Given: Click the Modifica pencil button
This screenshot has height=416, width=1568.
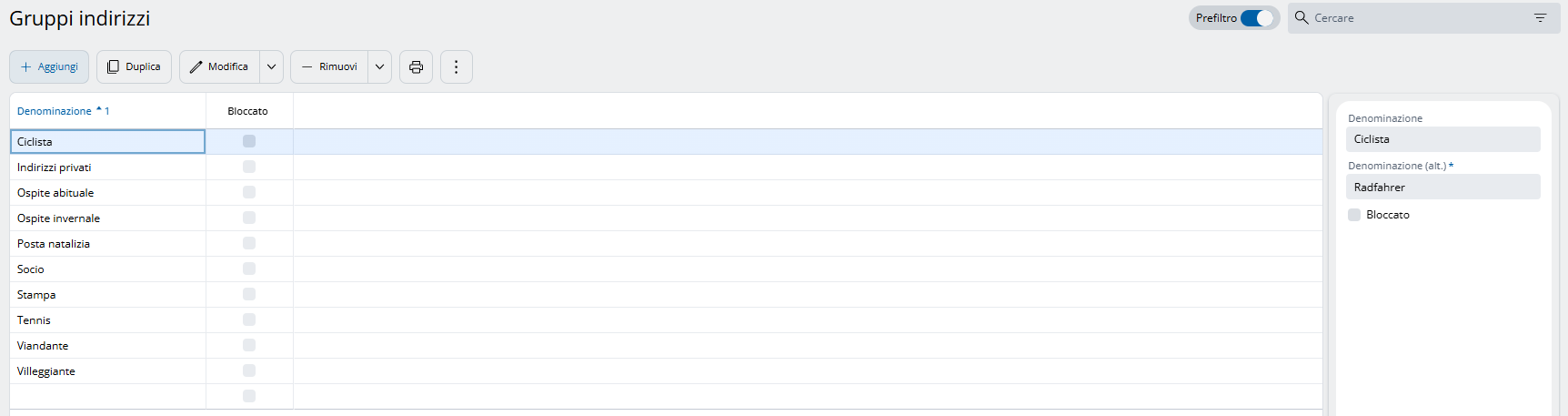Looking at the screenshot, I should point(219,66).
